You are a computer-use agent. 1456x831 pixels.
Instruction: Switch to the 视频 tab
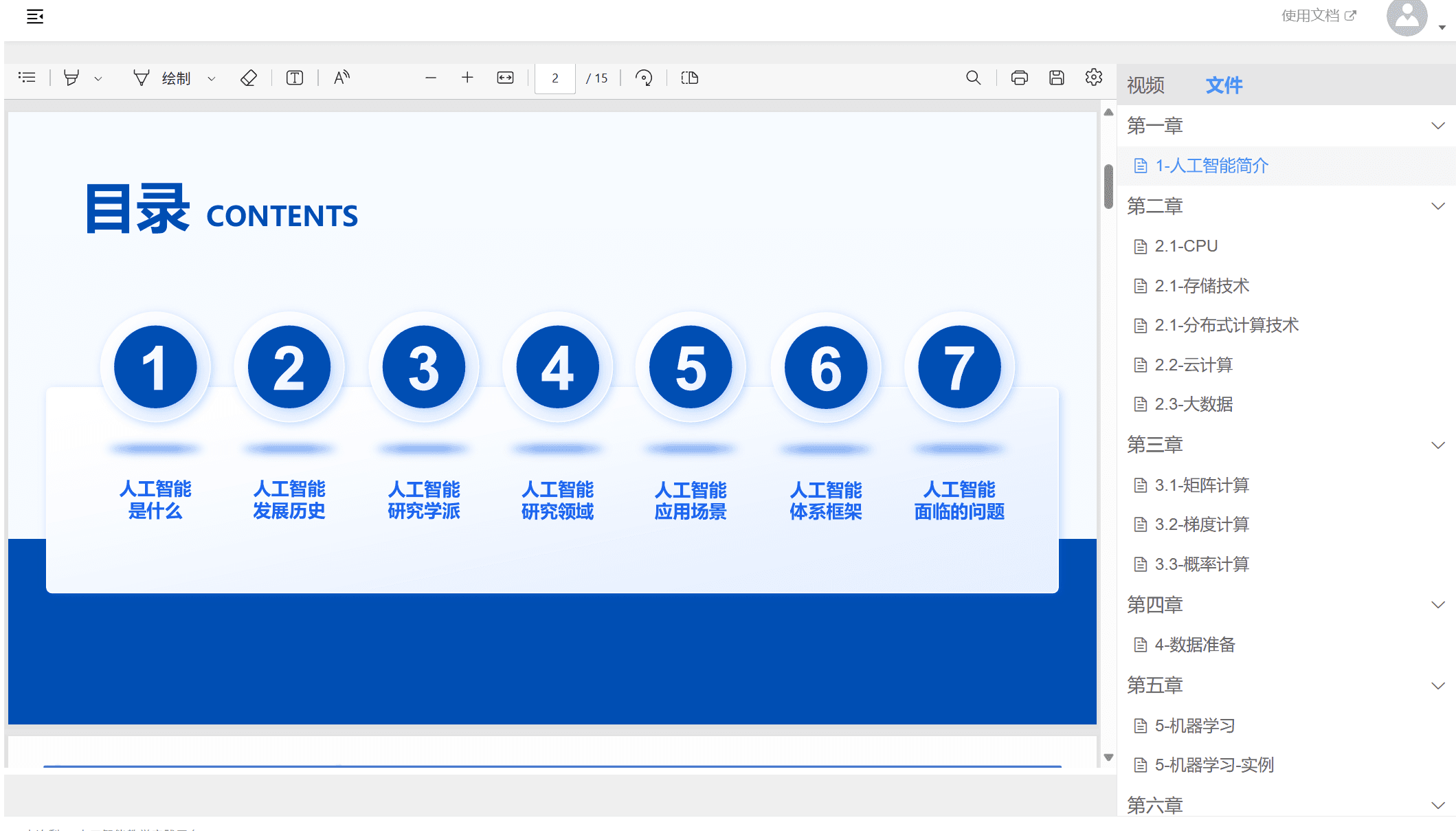1146,85
